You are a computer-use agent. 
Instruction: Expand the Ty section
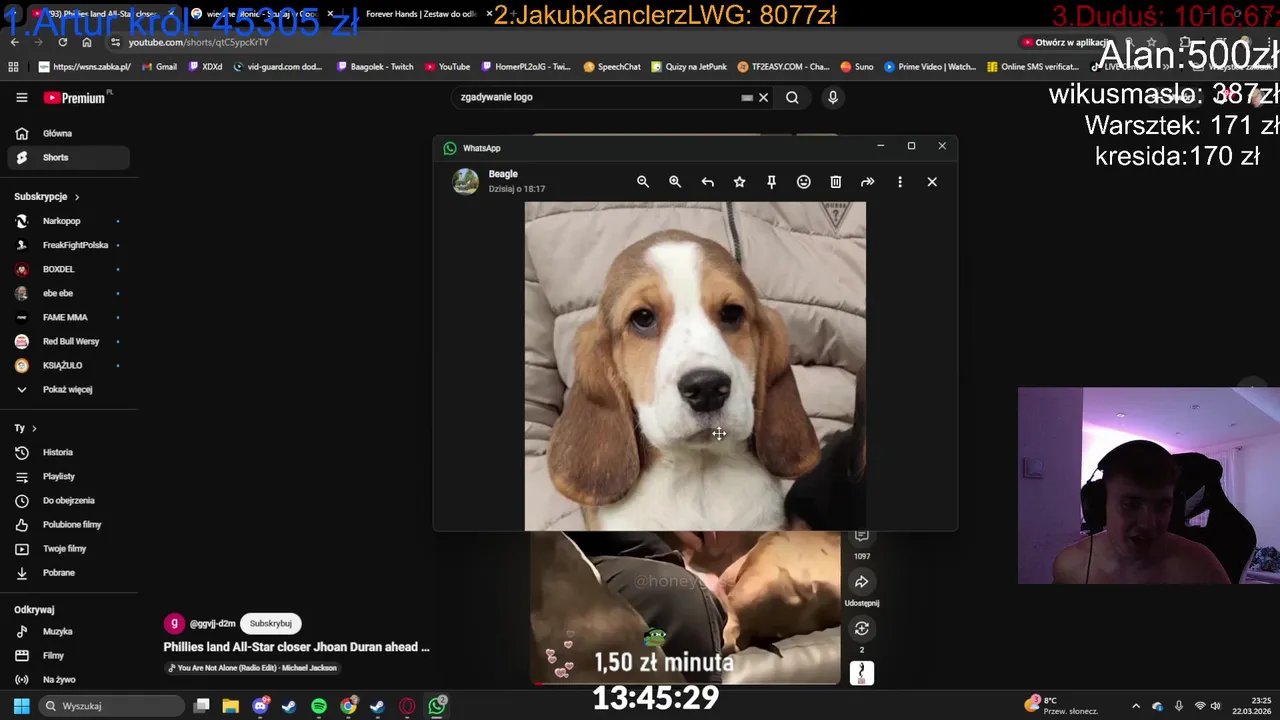tap(26, 428)
